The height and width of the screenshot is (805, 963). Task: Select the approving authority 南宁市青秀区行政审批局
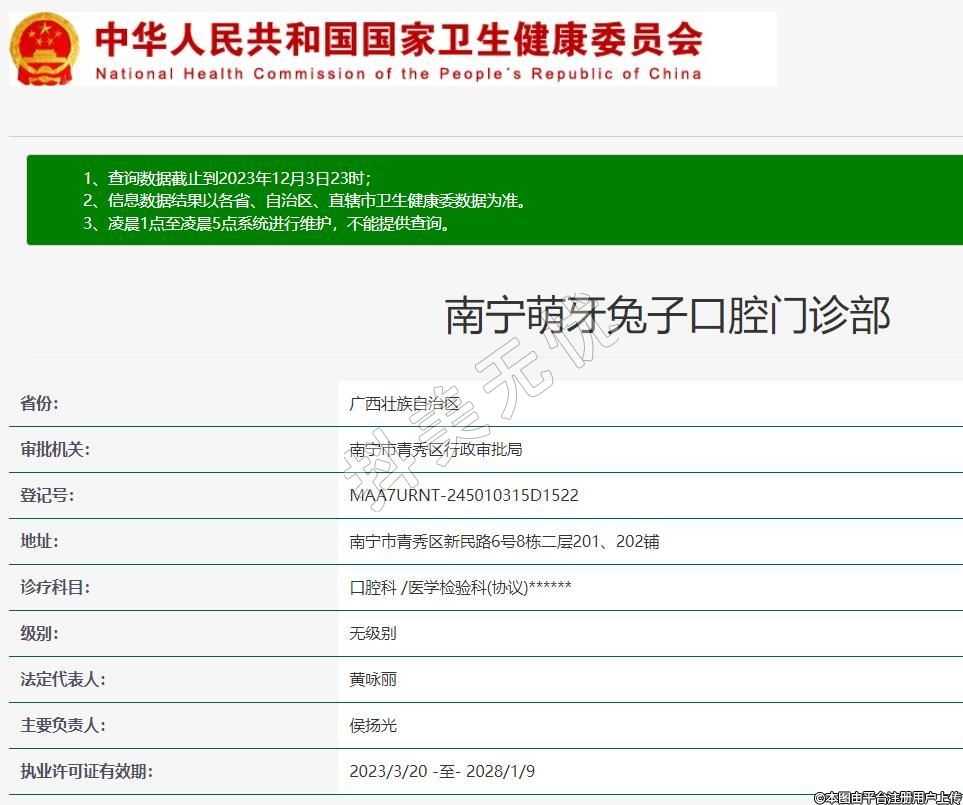[x=436, y=450]
